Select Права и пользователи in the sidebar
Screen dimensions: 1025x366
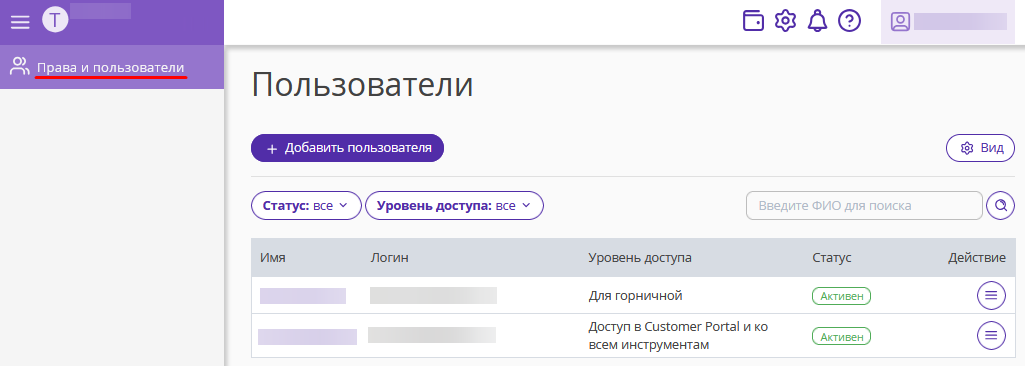112,67
